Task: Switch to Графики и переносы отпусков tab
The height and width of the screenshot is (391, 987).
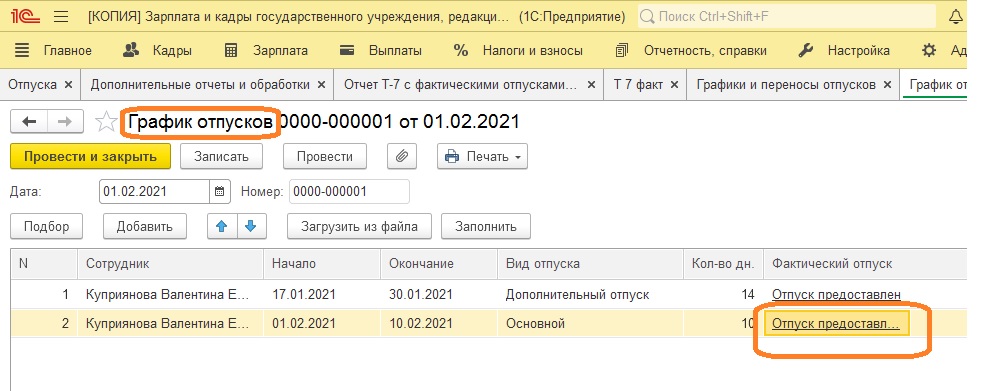Action: (x=786, y=84)
